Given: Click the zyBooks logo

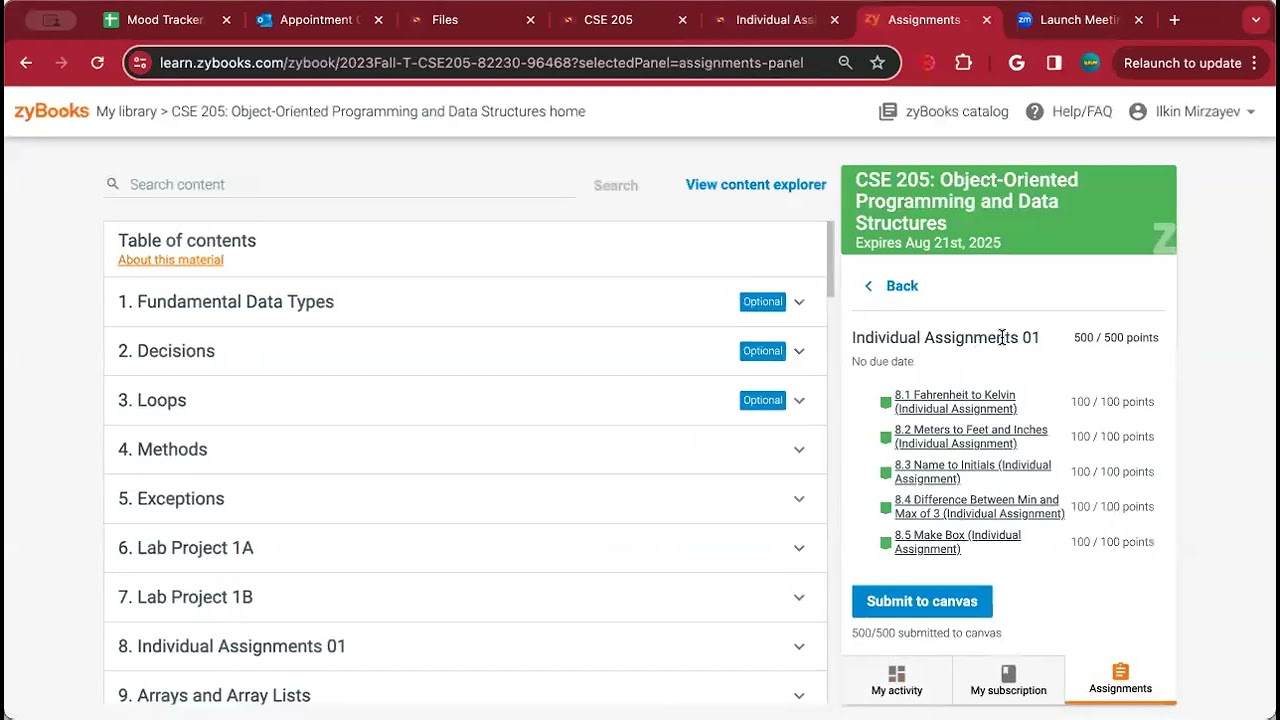Looking at the screenshot, I should 52,111.
